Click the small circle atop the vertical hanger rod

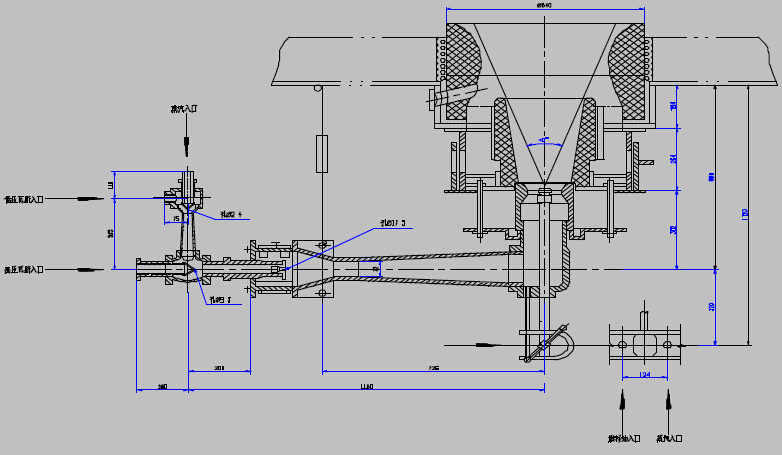[x=318, y=88]
